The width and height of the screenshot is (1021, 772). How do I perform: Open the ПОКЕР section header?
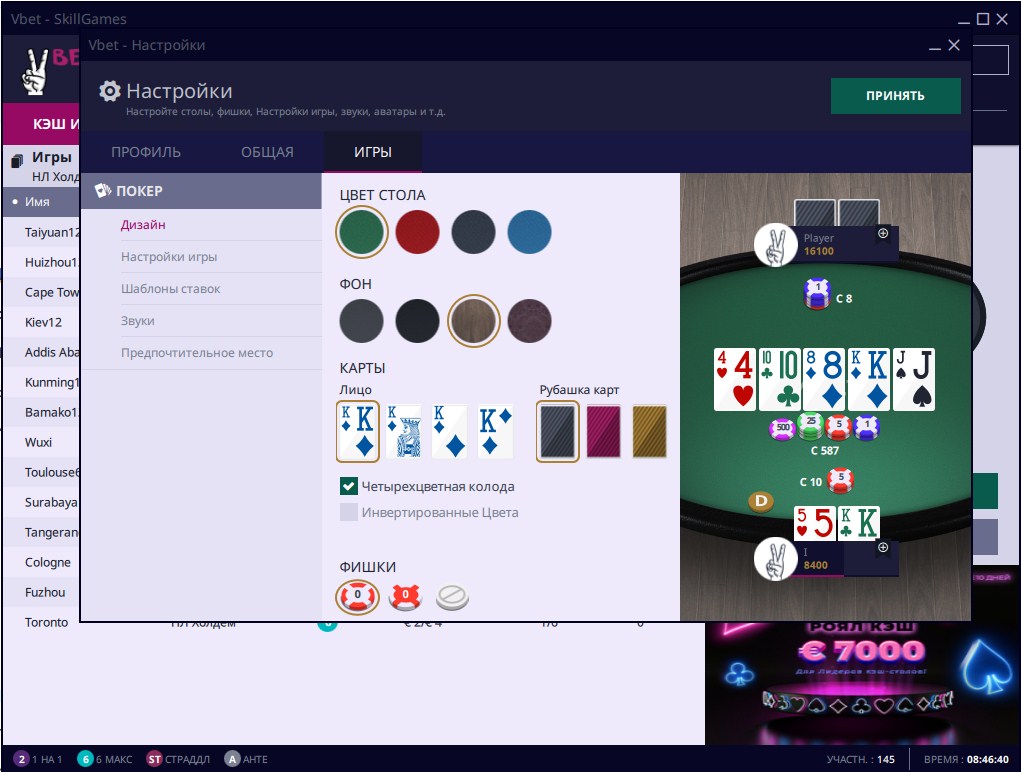[201, 191]
